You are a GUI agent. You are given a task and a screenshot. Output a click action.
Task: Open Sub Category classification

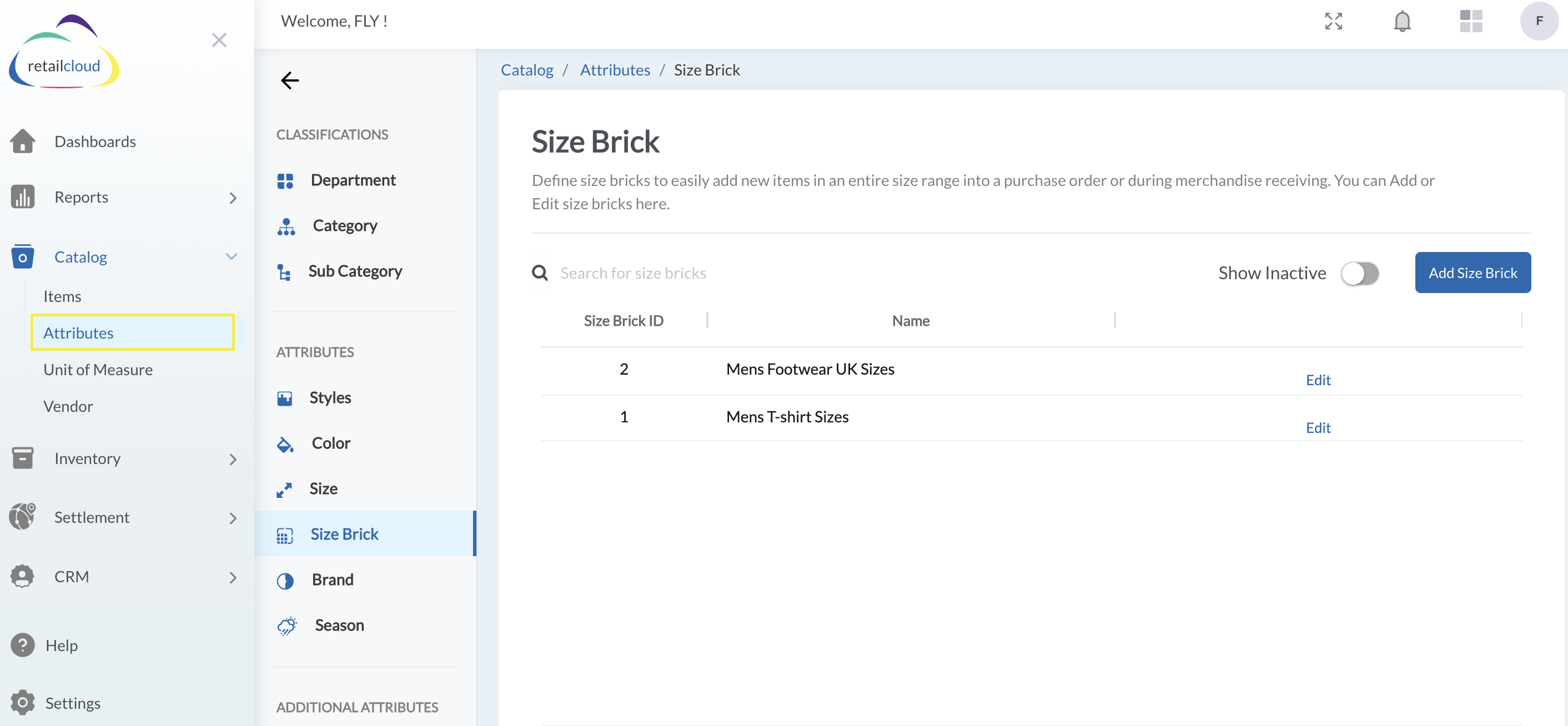tap(355, 271)
